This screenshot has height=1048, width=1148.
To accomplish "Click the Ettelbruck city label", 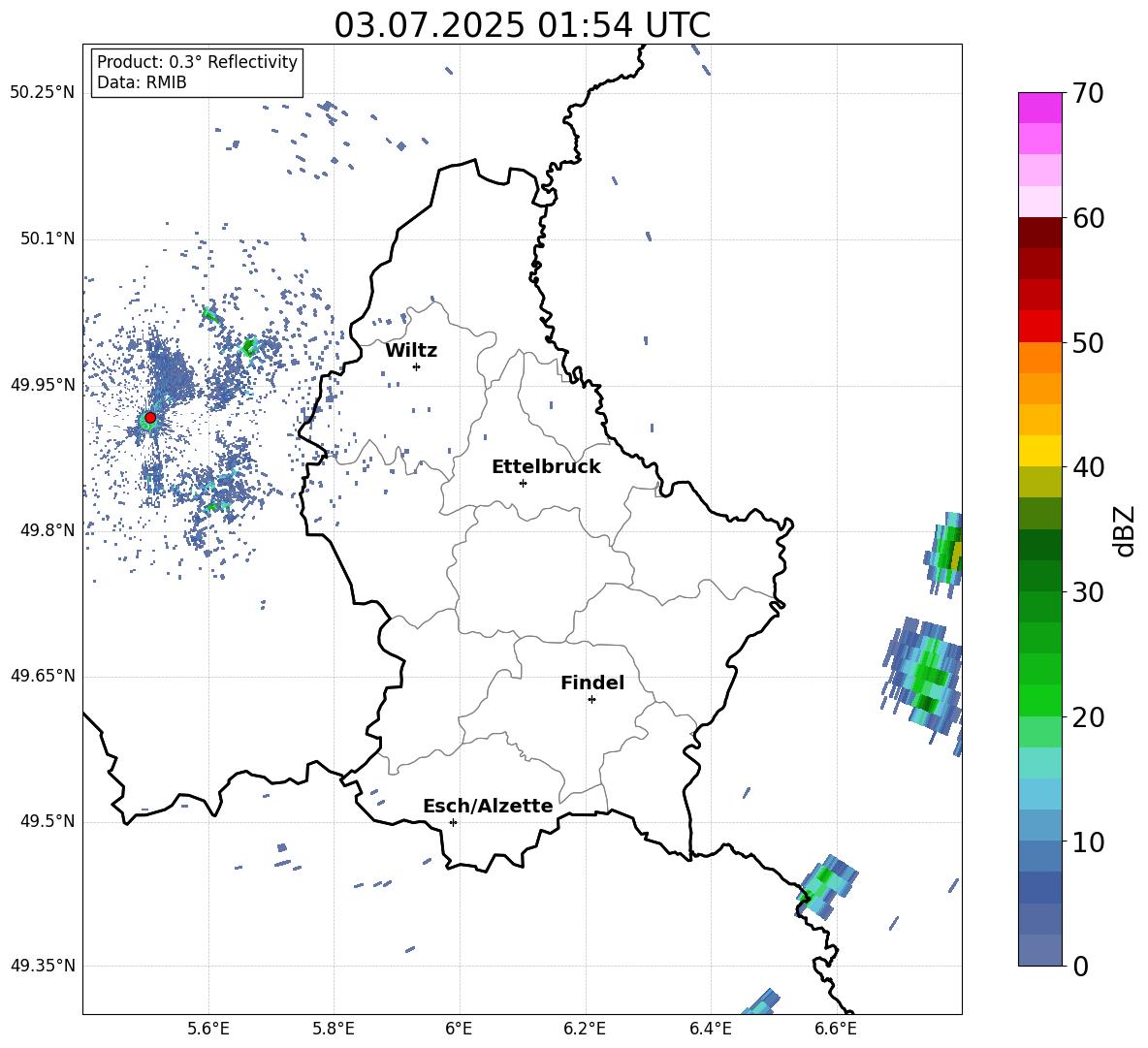I will 546,467.
